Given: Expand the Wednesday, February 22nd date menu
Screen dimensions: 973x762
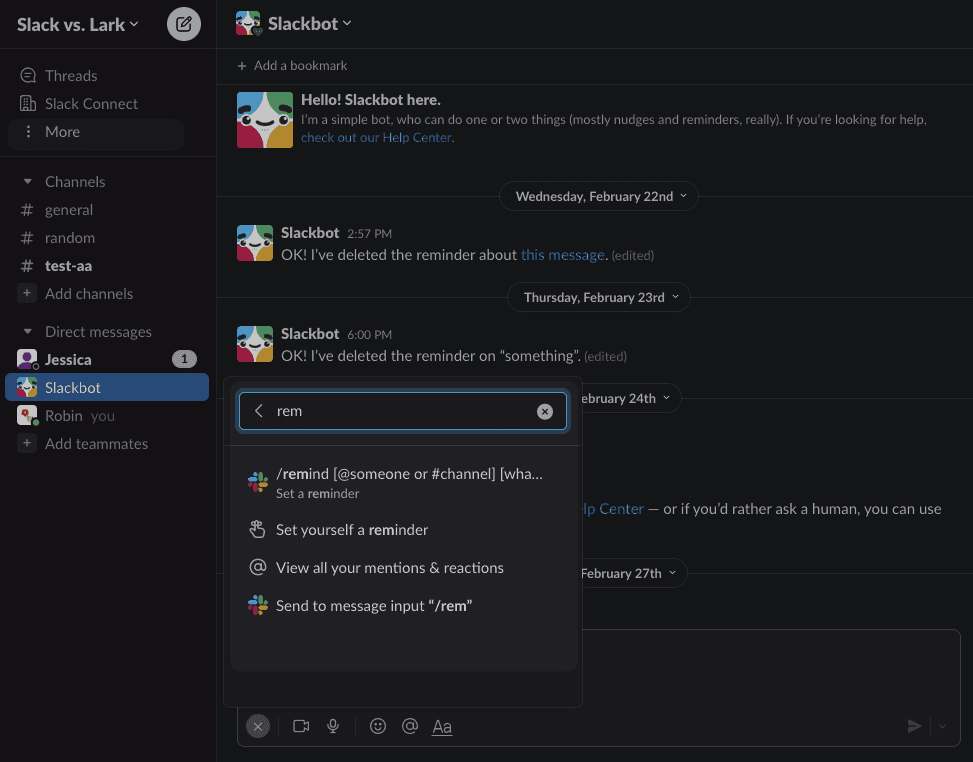Looking at the screenshot, I should tap(599, 197).
